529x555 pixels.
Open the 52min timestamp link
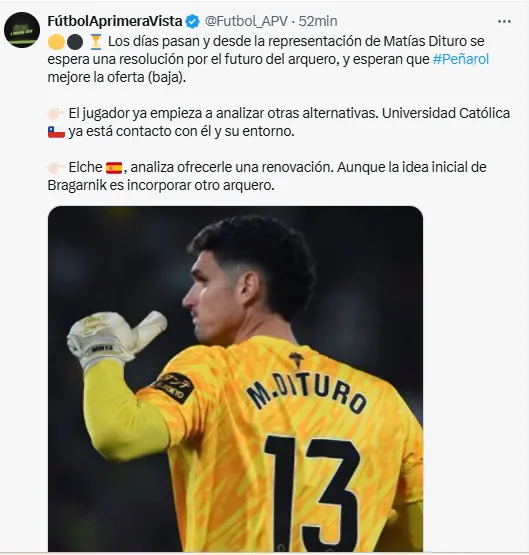pyautogui.click(x=318, y=21)
